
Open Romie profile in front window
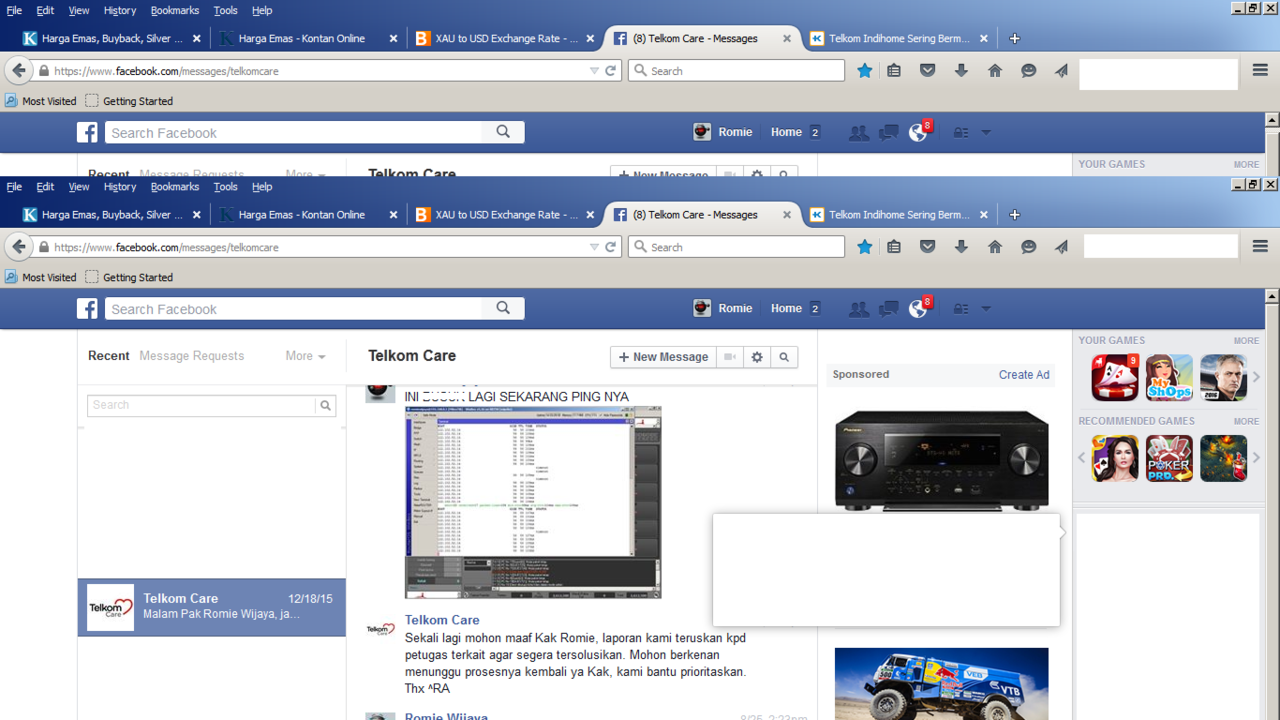pos(723,309)
